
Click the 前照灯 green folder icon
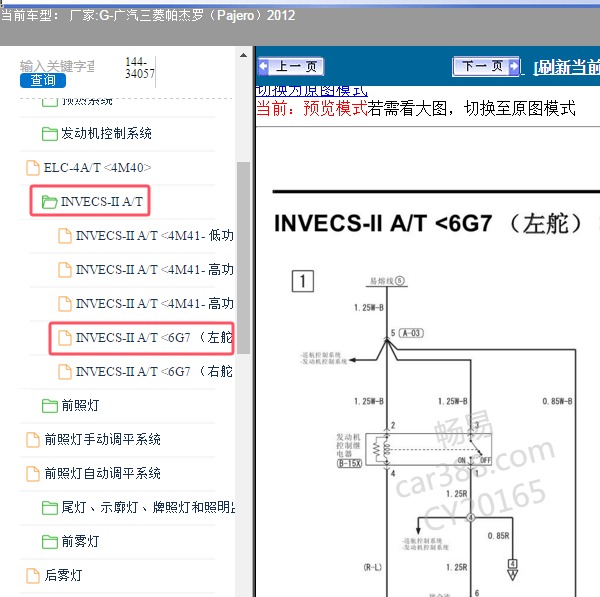pyautogui.click(x=49, y=406)
